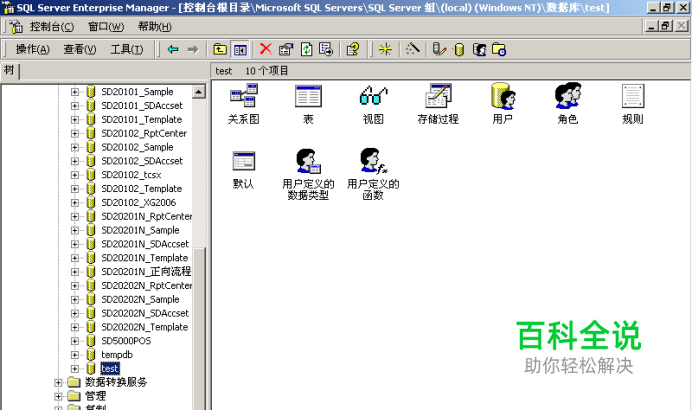Expand the 管理 folder node
Viewport: 692px width, 410px height.
[58, 396]
